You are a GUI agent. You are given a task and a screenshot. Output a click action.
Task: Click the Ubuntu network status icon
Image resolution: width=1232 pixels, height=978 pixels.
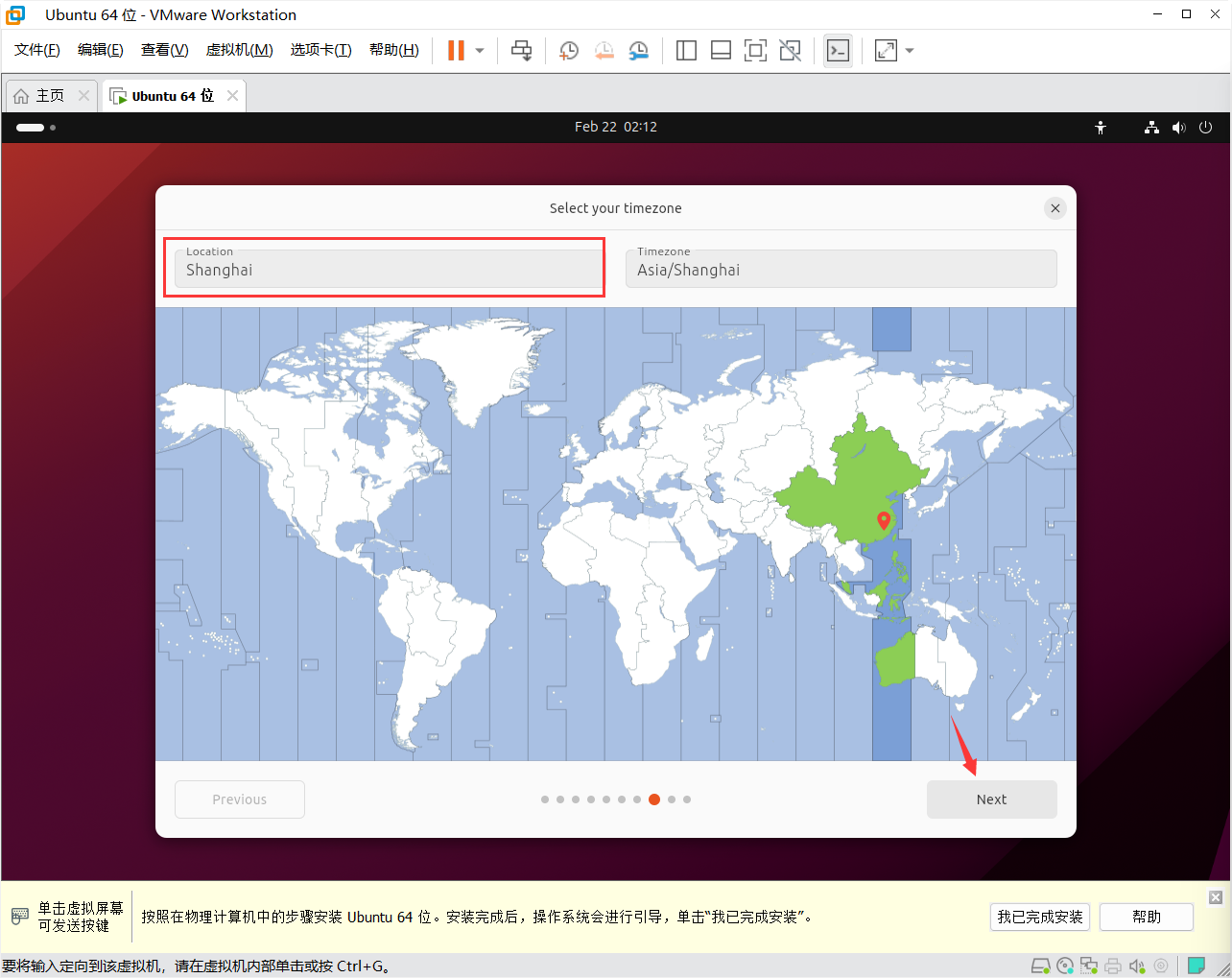(x=1151, y=127)
